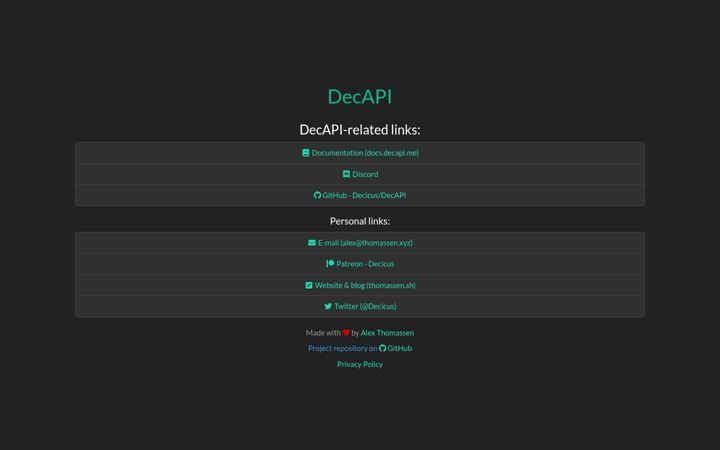Click the red heart icon in footer
720x450 pixels.
346,332
